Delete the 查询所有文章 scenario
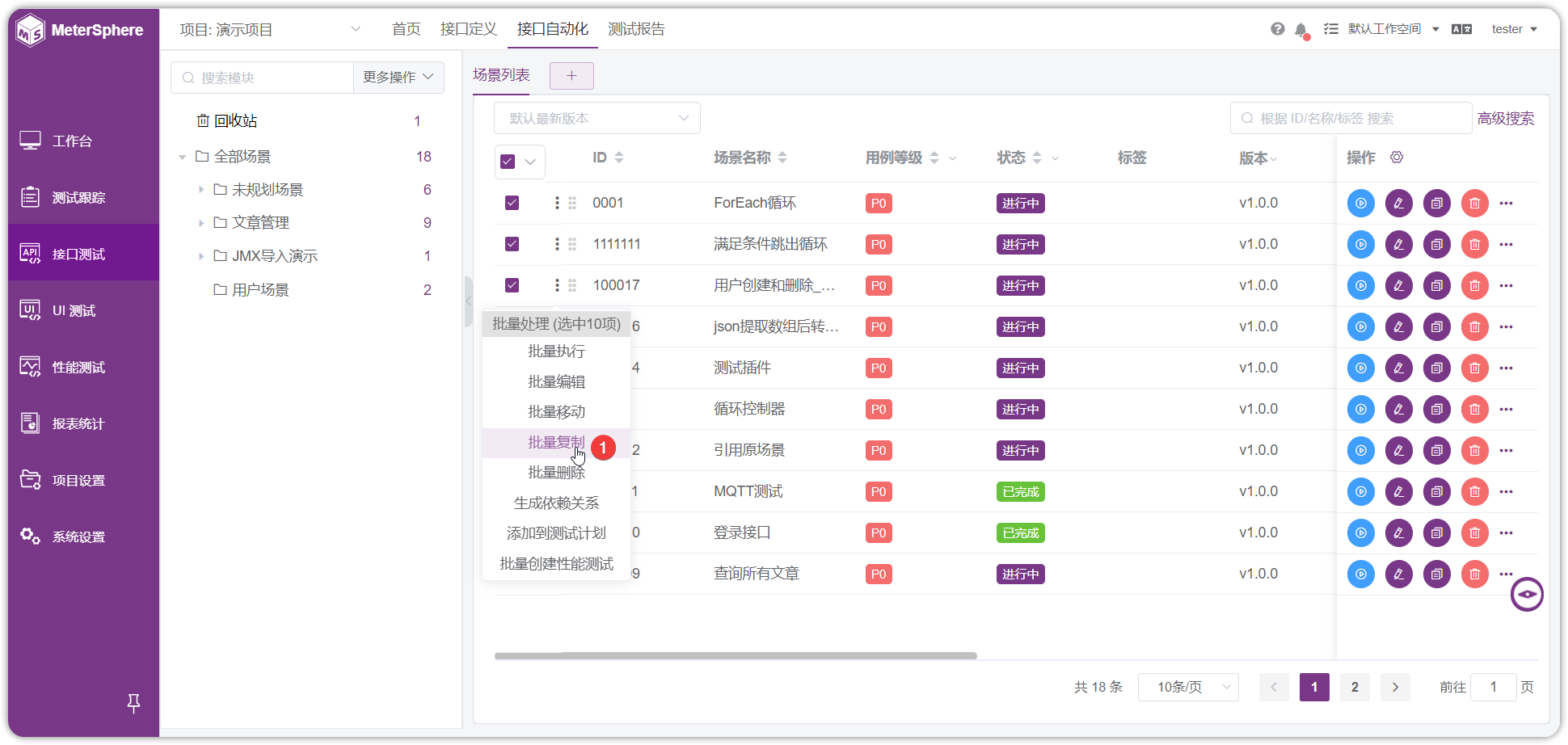The width and height of the screenshot is (1568, 745). click(1475, 574)
